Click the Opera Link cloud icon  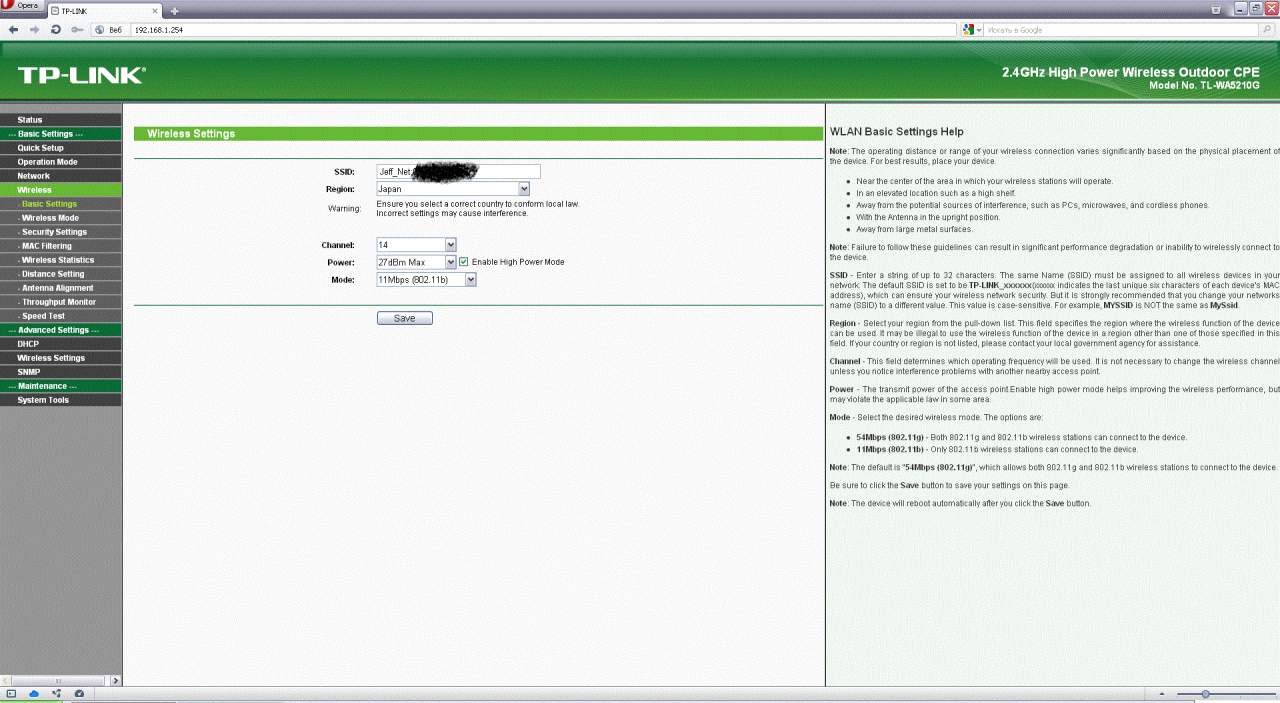click(x=34, y=693)
